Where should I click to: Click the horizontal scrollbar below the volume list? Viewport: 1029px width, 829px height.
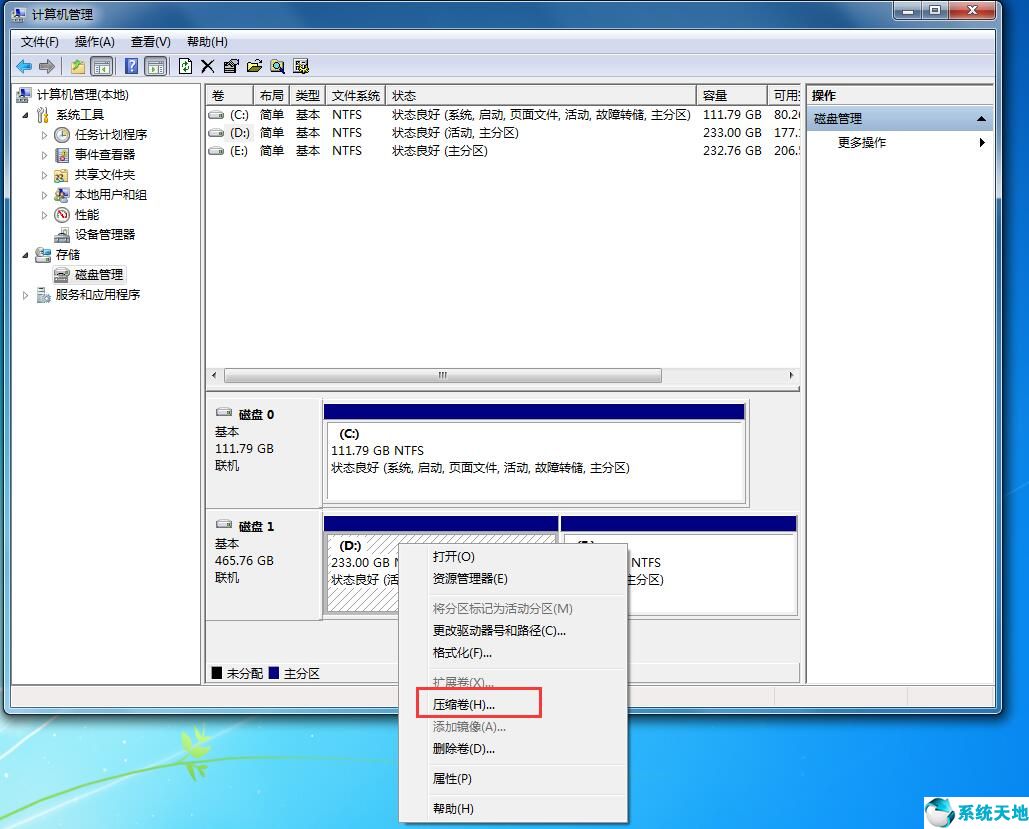[x=443, y=374]
